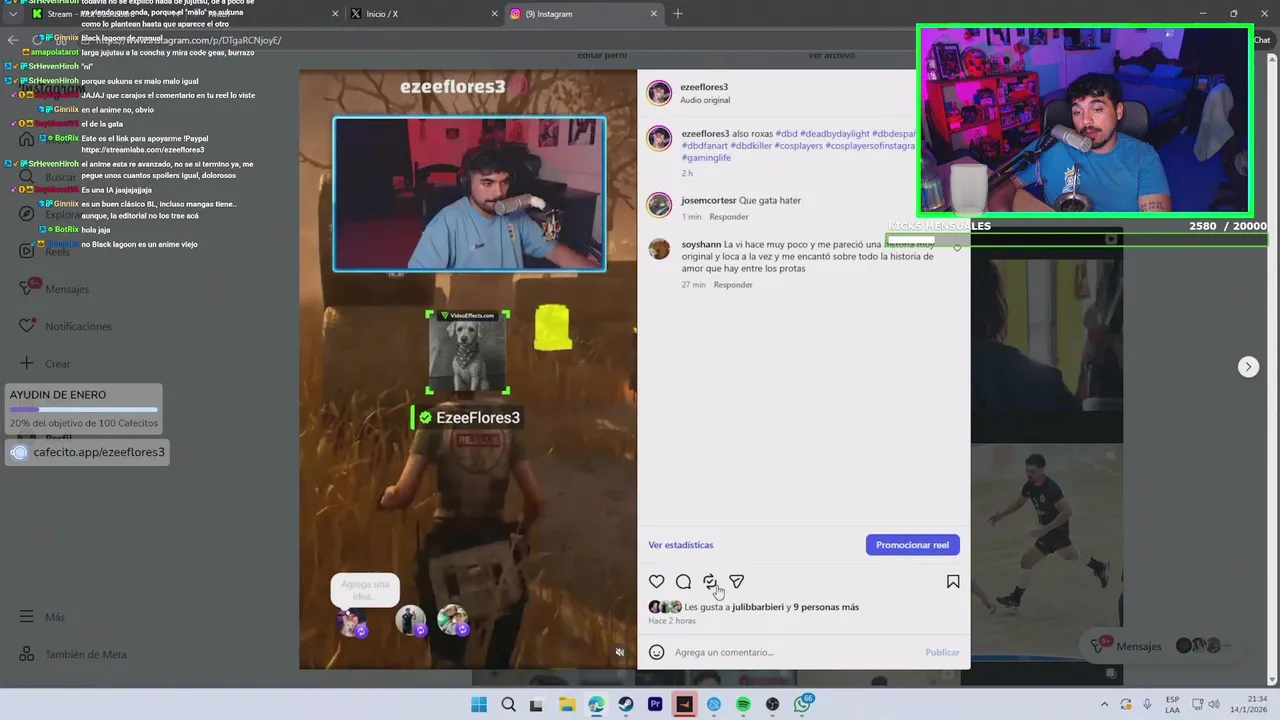Expand the tab search dropdown arrow
This screenshot has height=720, width=1280.
tap(12, 14)
